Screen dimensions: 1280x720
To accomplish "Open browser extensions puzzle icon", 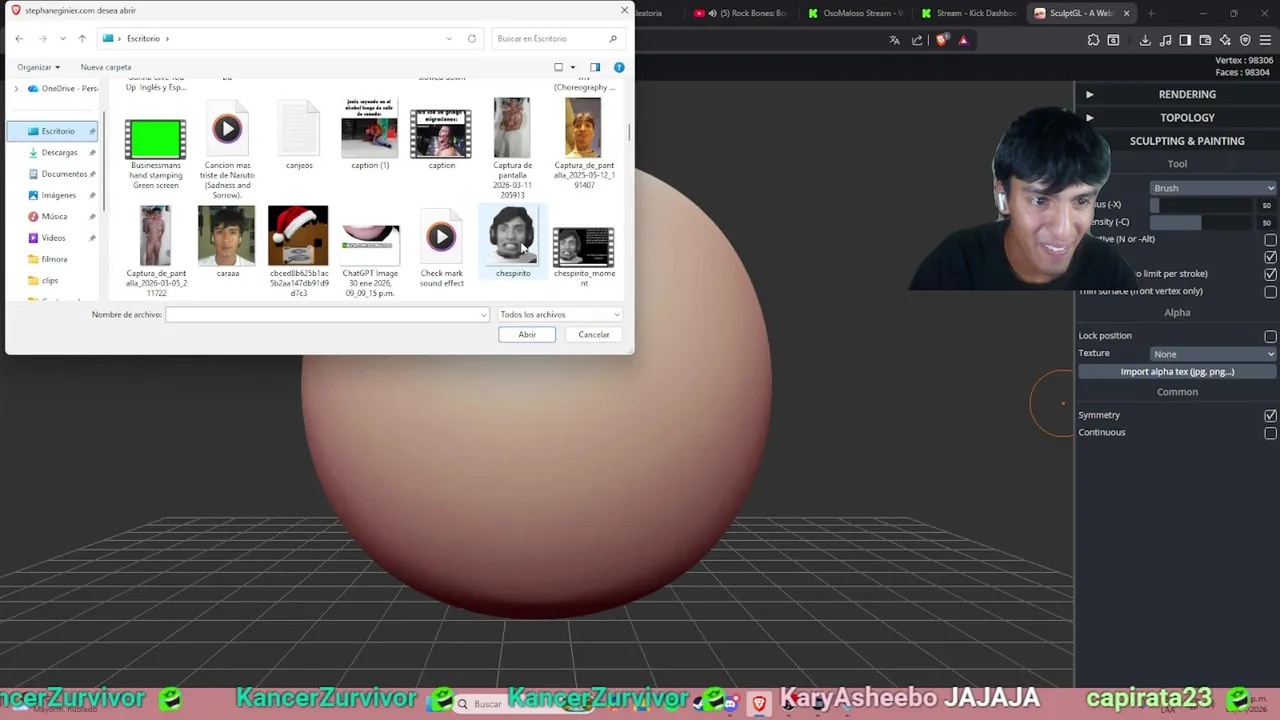I will point(1093,40).
